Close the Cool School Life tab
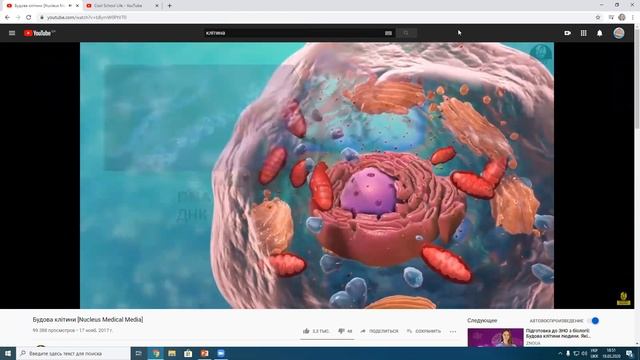The height and width of the screenshot is (360, 640). coord(157,6)
